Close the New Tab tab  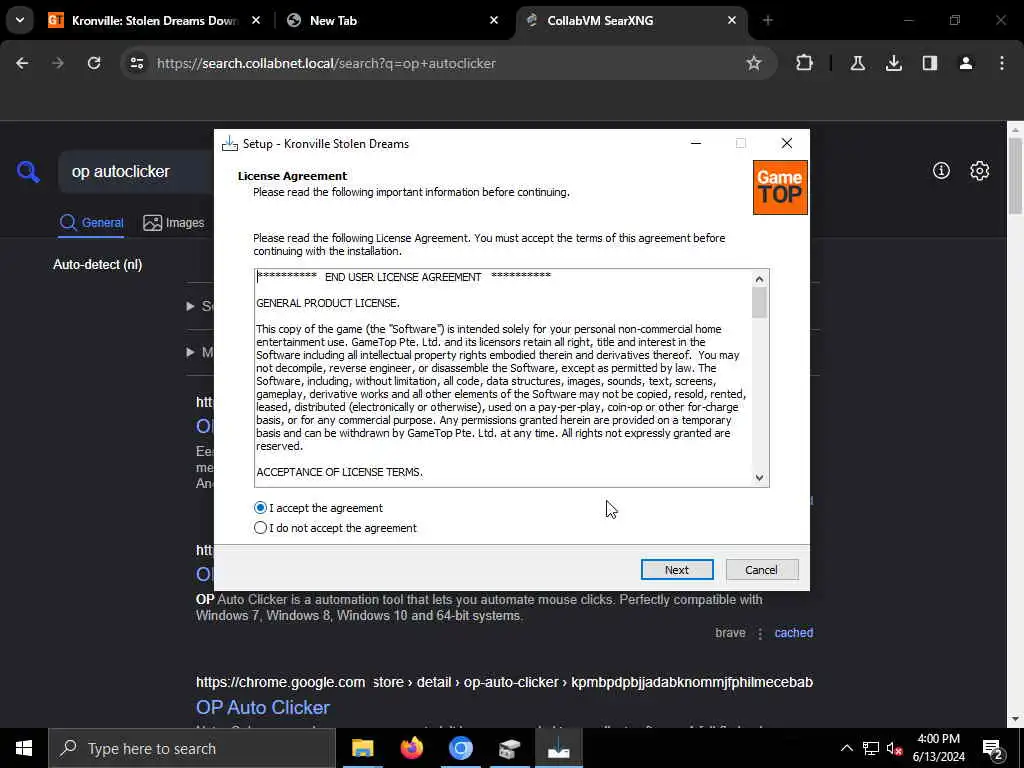point(494,20)
